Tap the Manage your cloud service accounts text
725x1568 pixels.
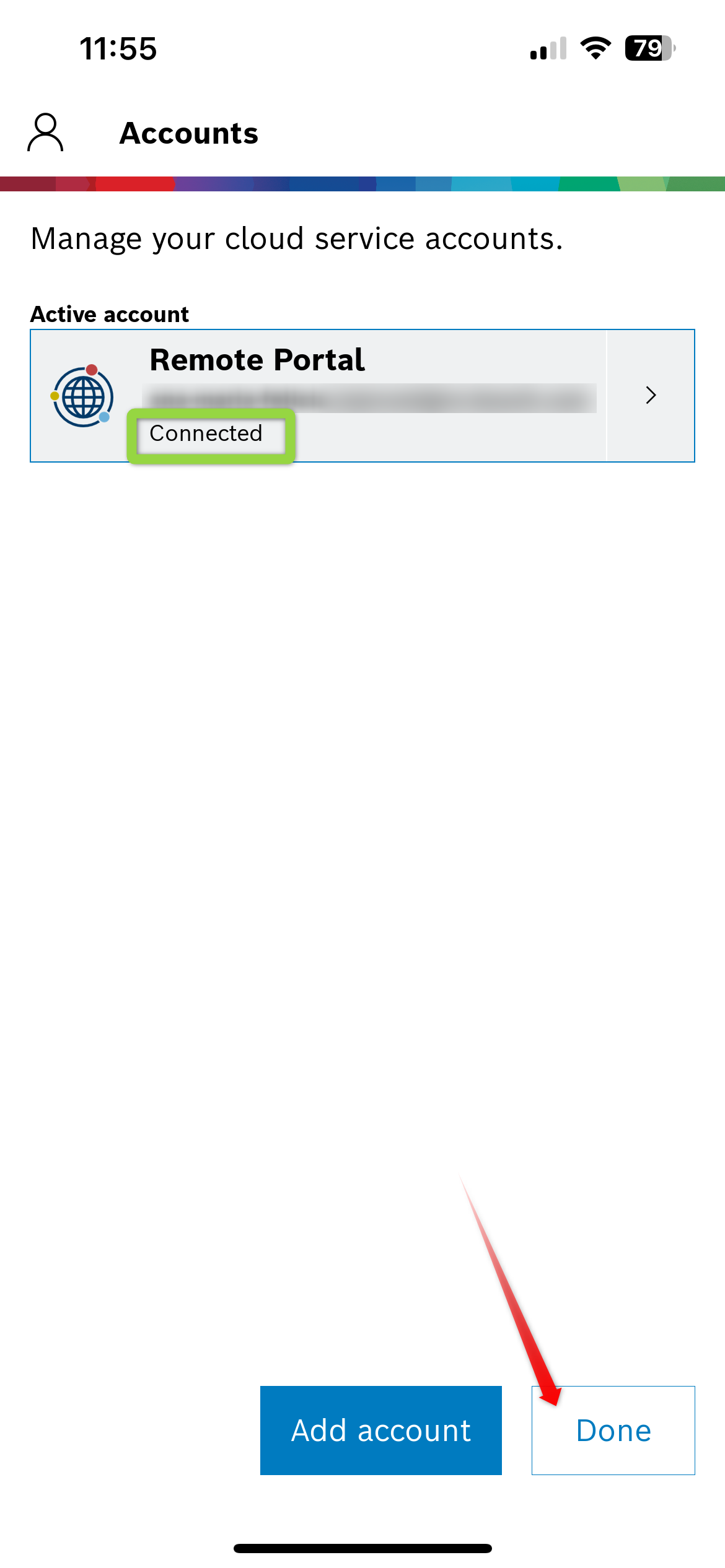point(297,239)
